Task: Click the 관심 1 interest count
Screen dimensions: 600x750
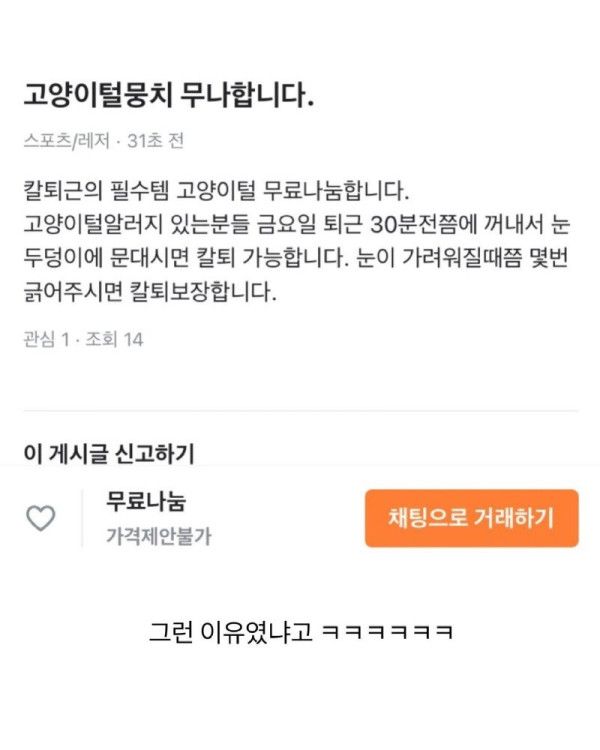Action: pyautogui.click(x=46, y=340)
